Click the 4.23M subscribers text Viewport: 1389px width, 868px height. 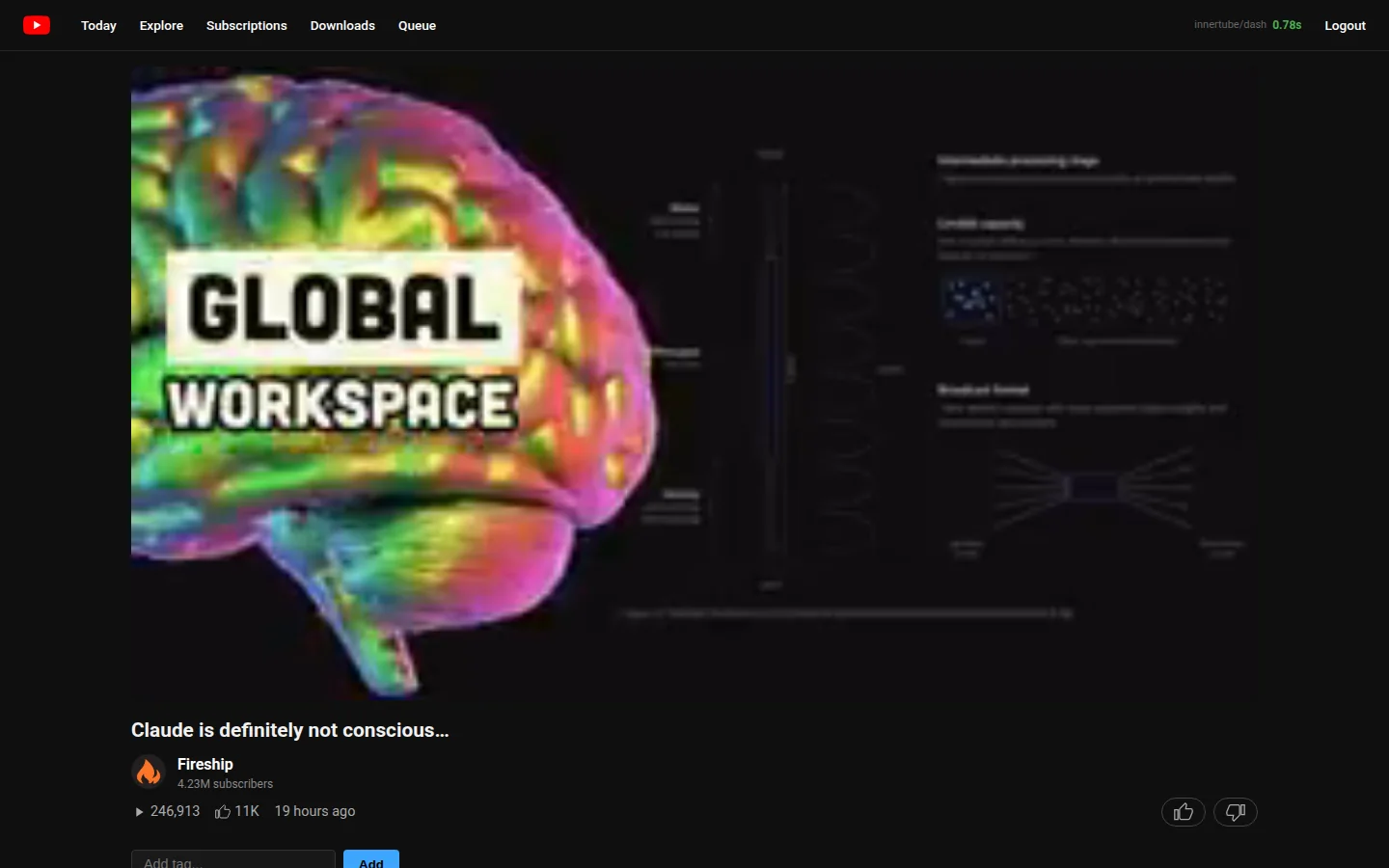(225, 784)
